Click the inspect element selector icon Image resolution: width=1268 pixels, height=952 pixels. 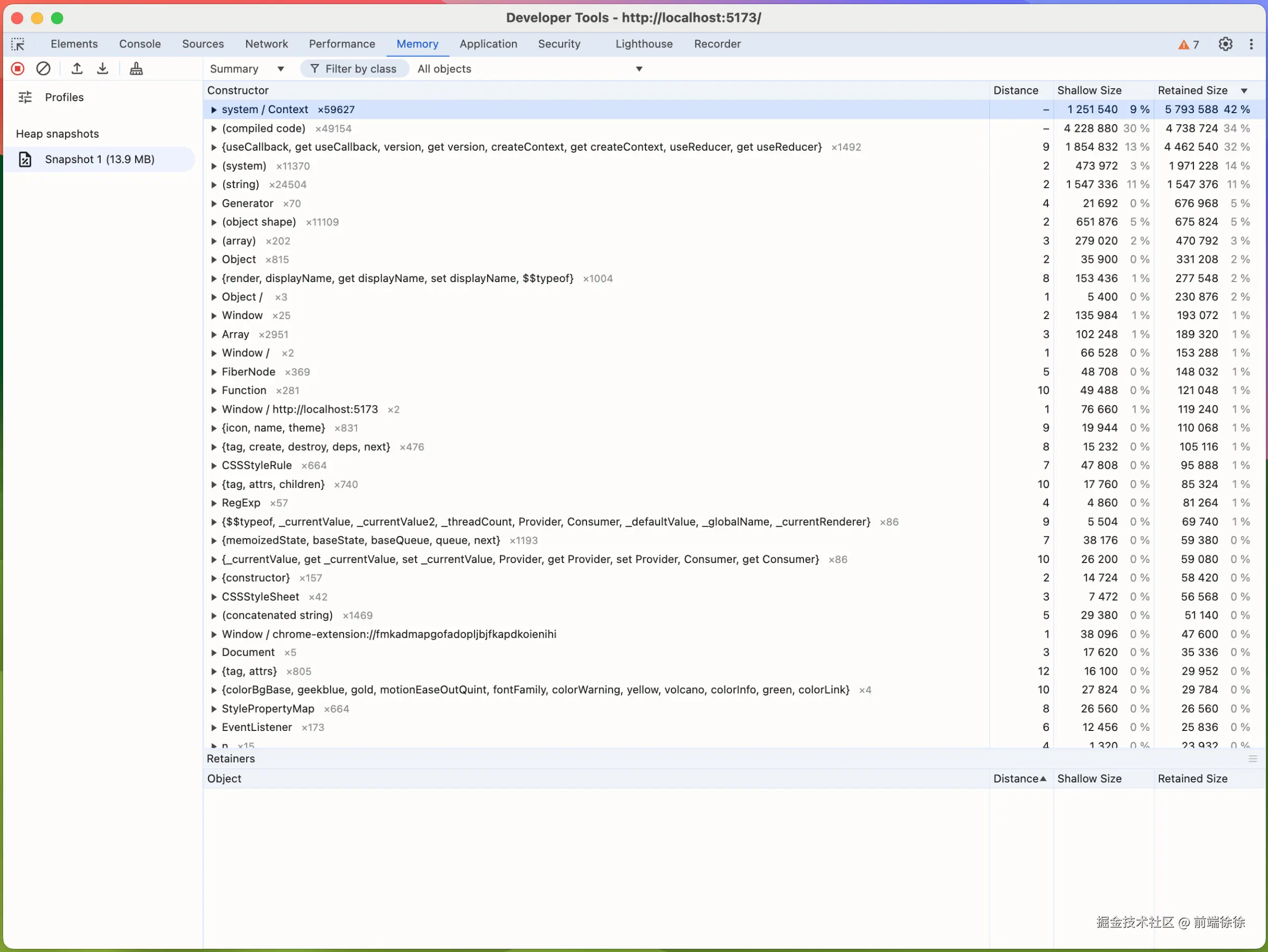coord(18,44)
